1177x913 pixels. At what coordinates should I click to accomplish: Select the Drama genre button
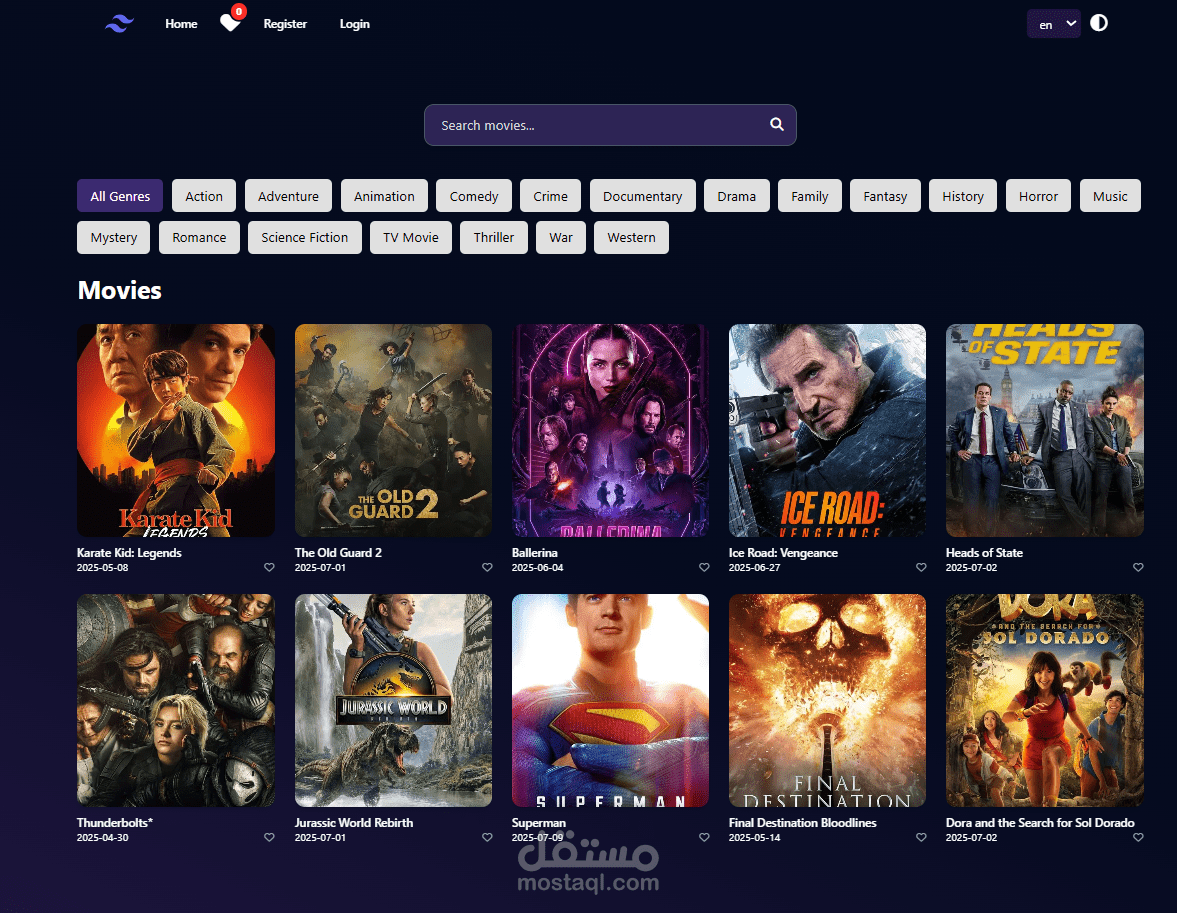tap(736, 196)
